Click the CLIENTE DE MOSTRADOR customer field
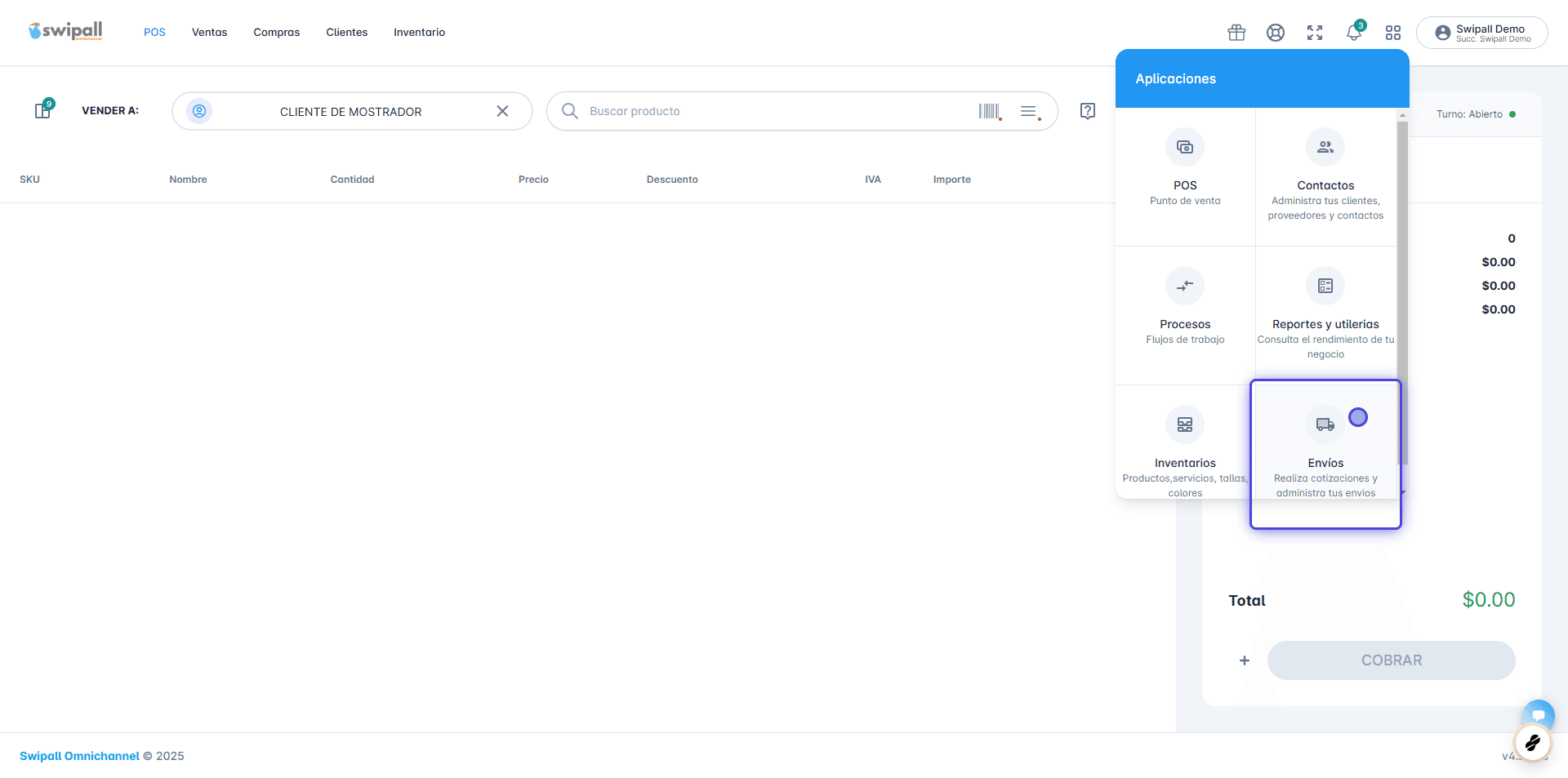The image size is (1568, 778). [352, 111]
